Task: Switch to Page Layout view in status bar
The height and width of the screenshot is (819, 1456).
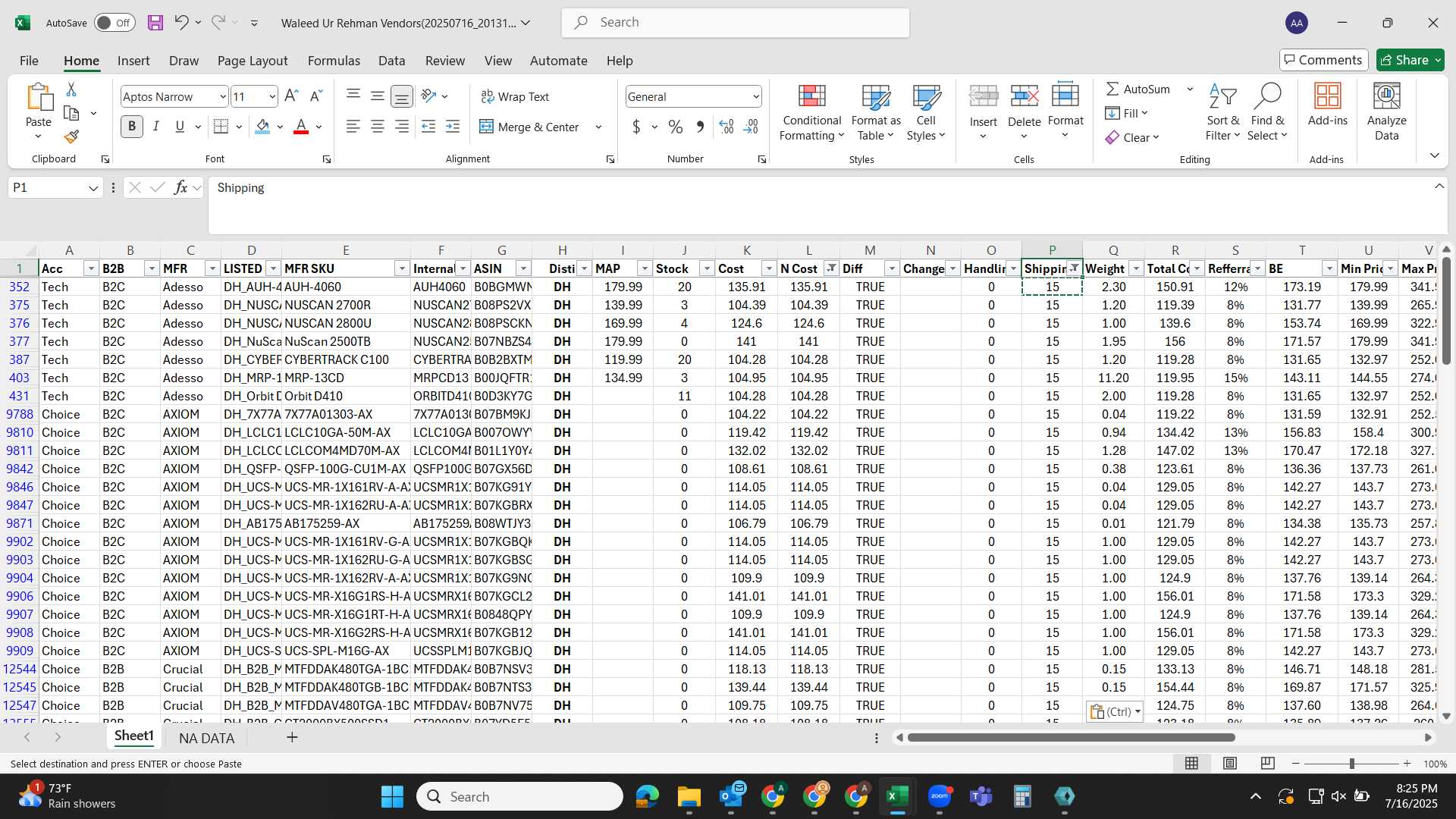Action: coord(1230,764)
